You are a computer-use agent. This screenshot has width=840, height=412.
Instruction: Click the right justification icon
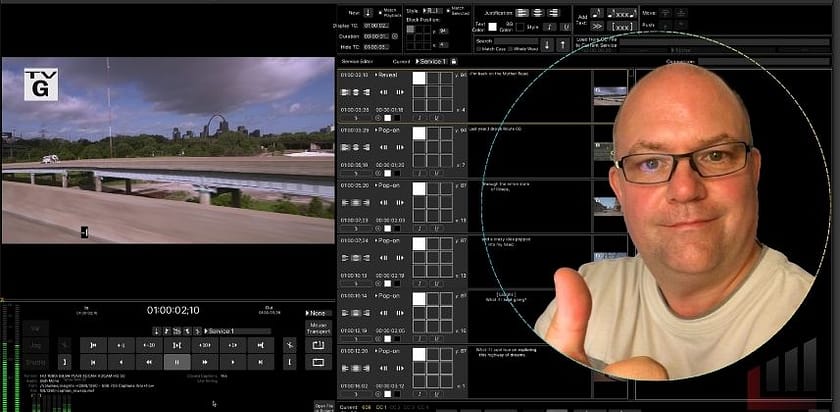pos(553,12)
